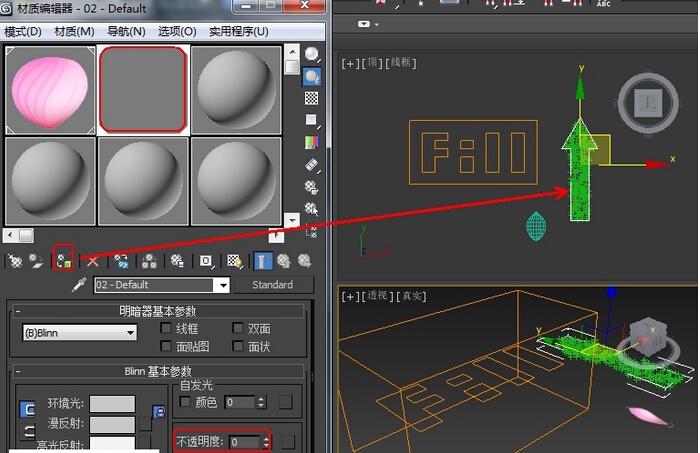700x453 pixels.
Task: Pick material with the eyedropper tool
Action: pos(79,284)
